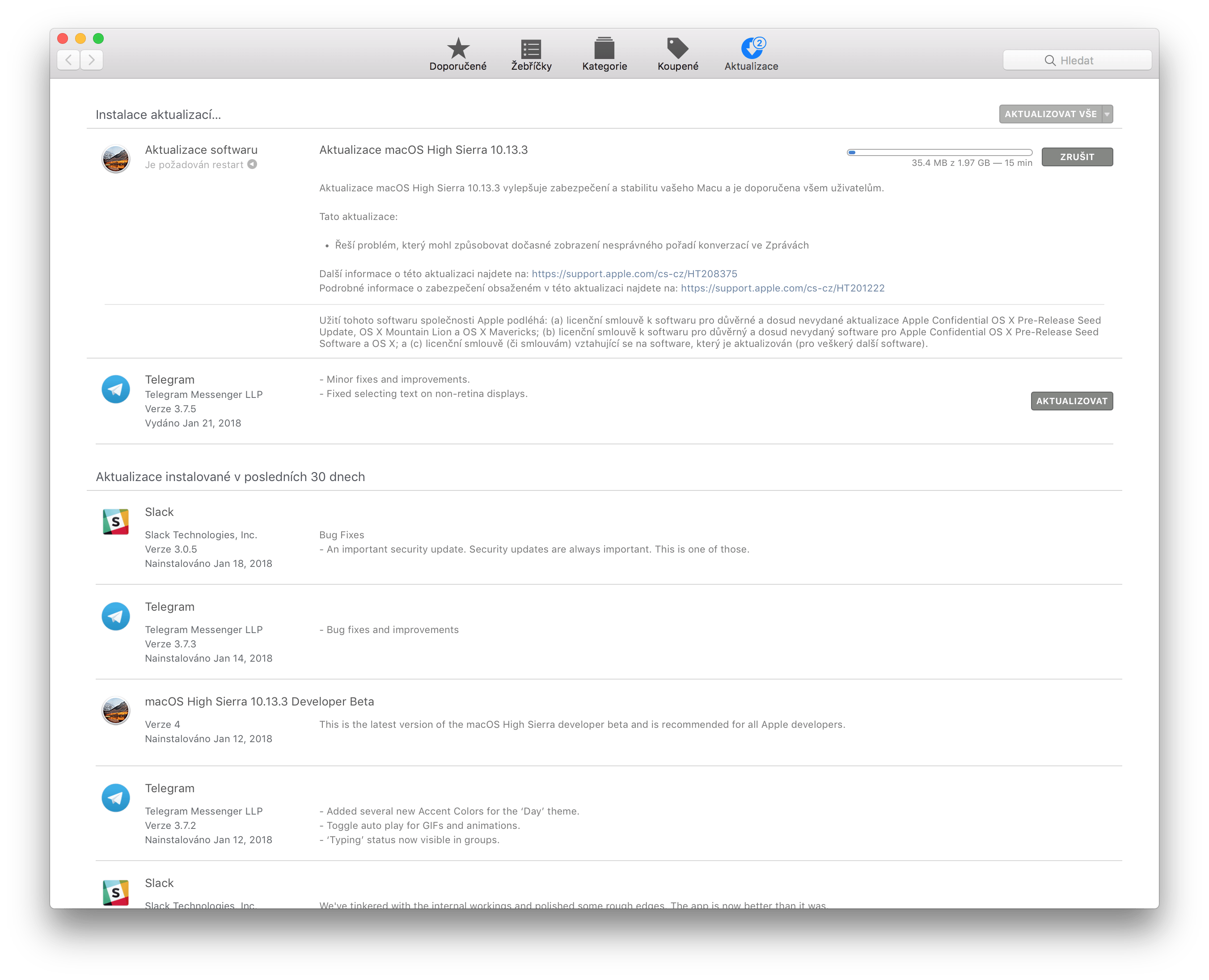Click the green zoom window button
1209x980 pixels.
(x=98, y=38)
